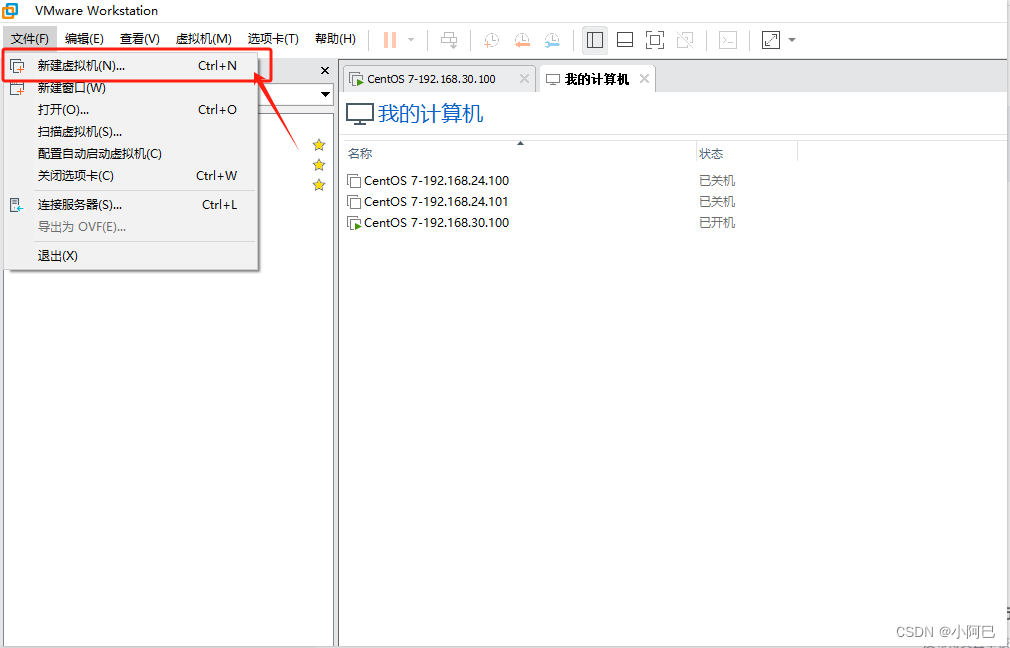This screenshot has height=648, width=1010.
Task: Open the snapshot manager wrench icon
Action: coord(552,40)
